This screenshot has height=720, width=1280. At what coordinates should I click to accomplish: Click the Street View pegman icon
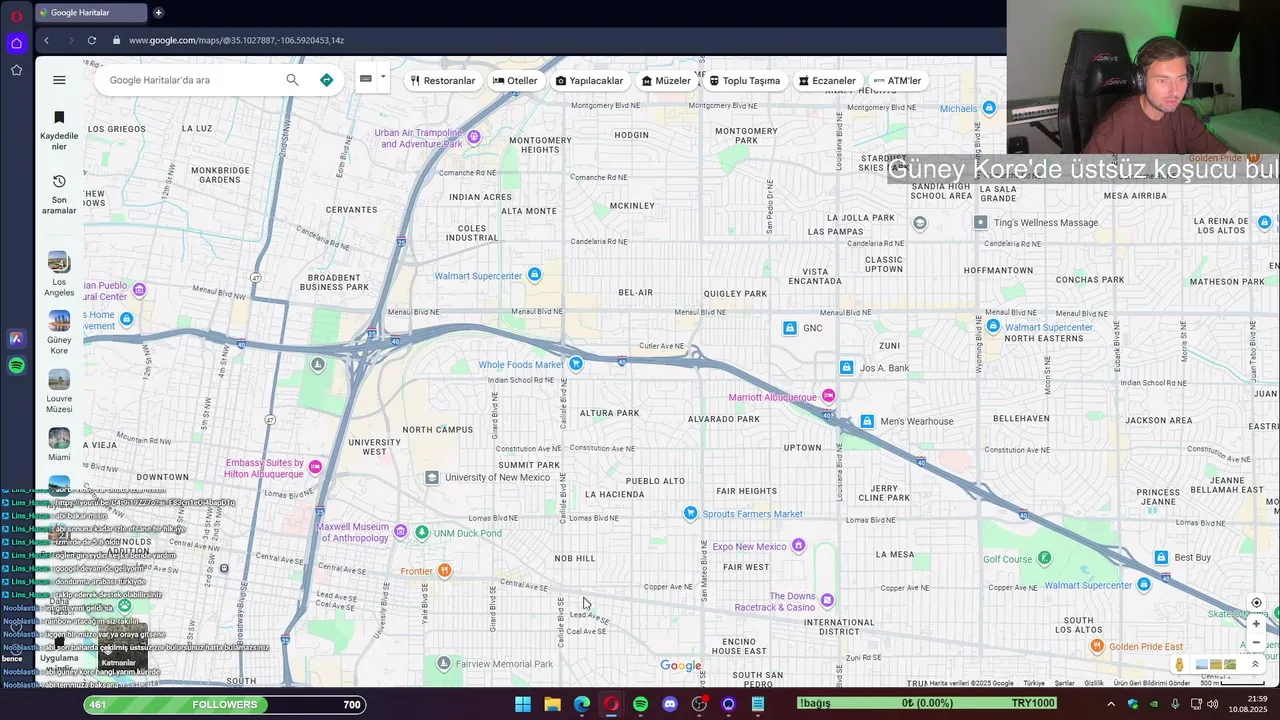[x=1180, y=665]
